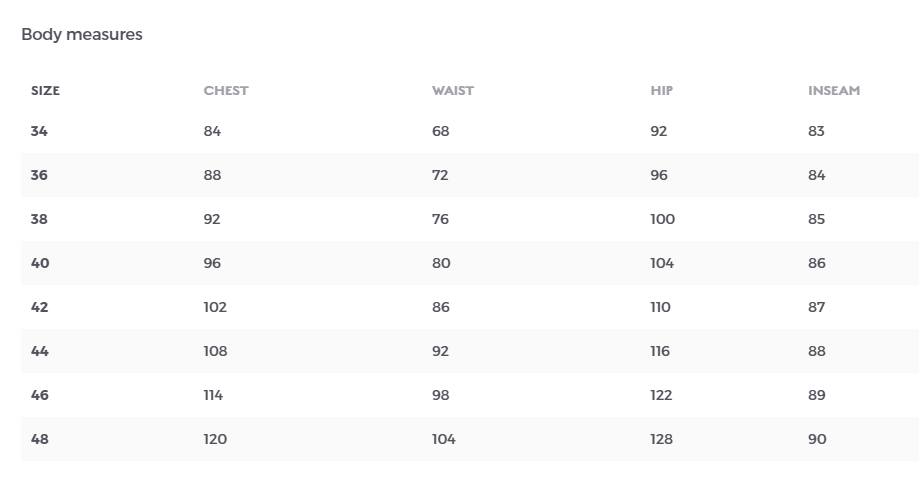
Task: Click waist value 104 for size 48
Action: pos(444,439)
